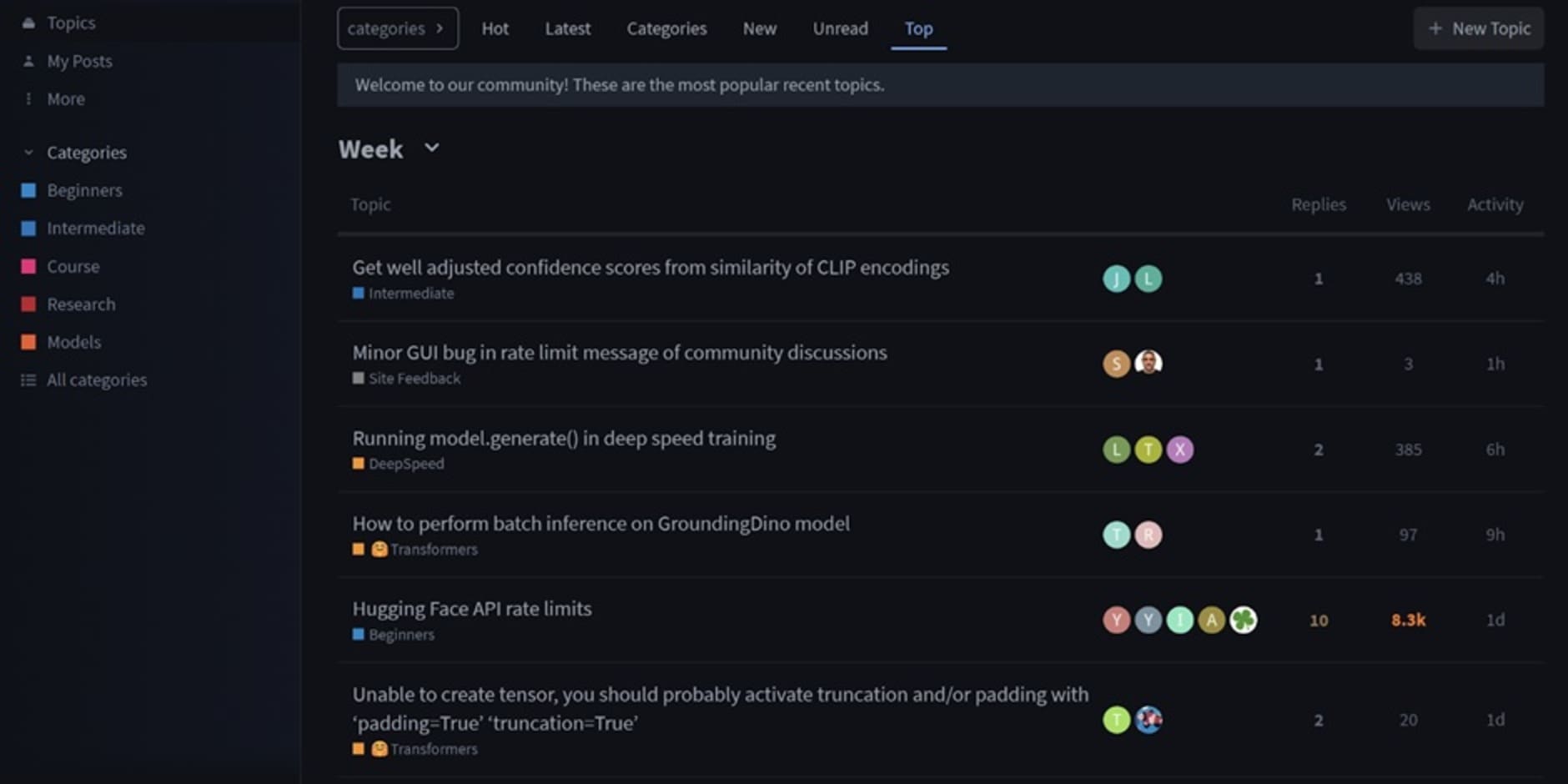Open All categories in sidebar
Viewport: 1568px width, 784px height.
coord(97,380)
